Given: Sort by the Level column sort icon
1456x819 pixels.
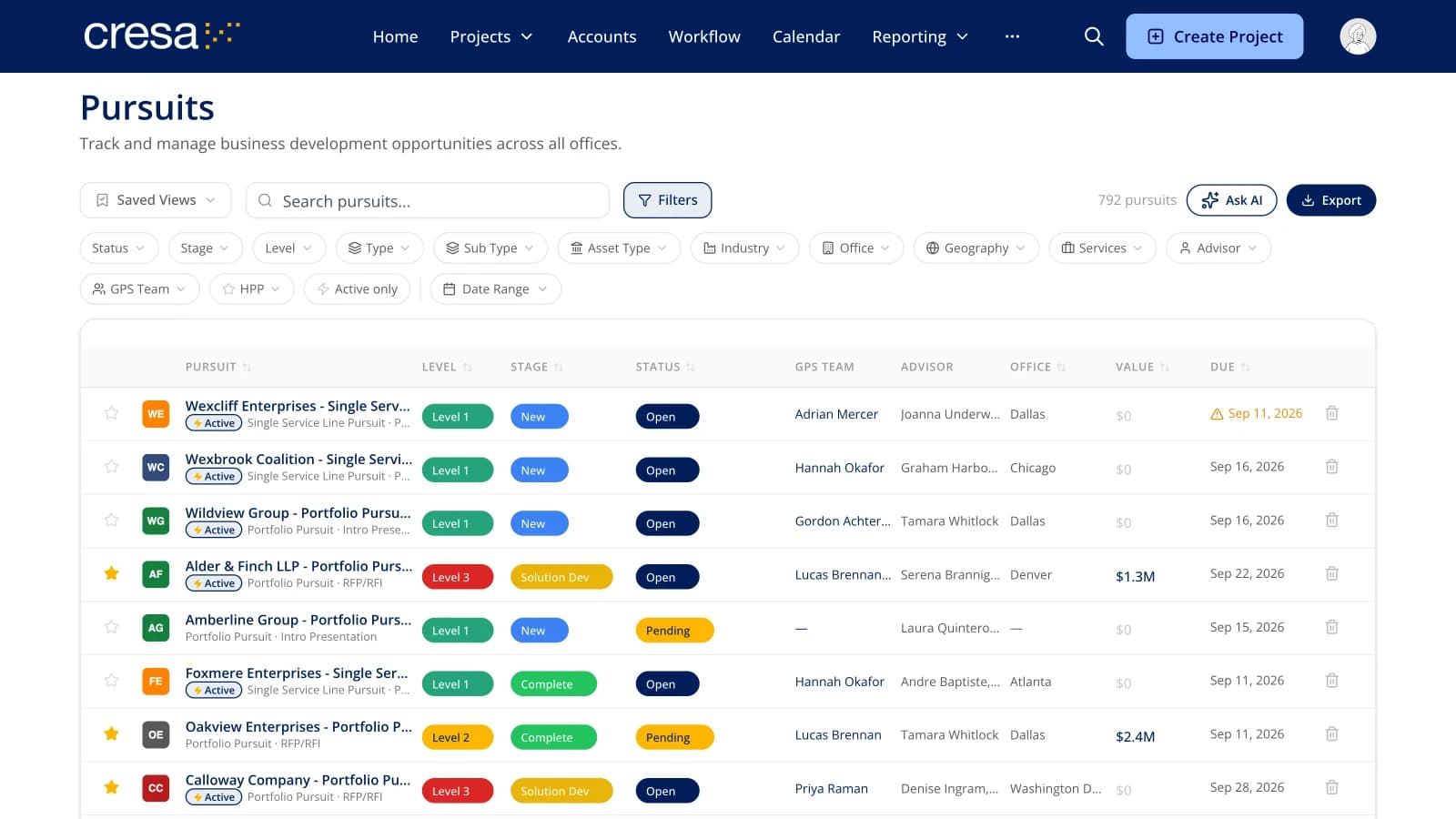Looking at the screenshot, I should (468, 368).
